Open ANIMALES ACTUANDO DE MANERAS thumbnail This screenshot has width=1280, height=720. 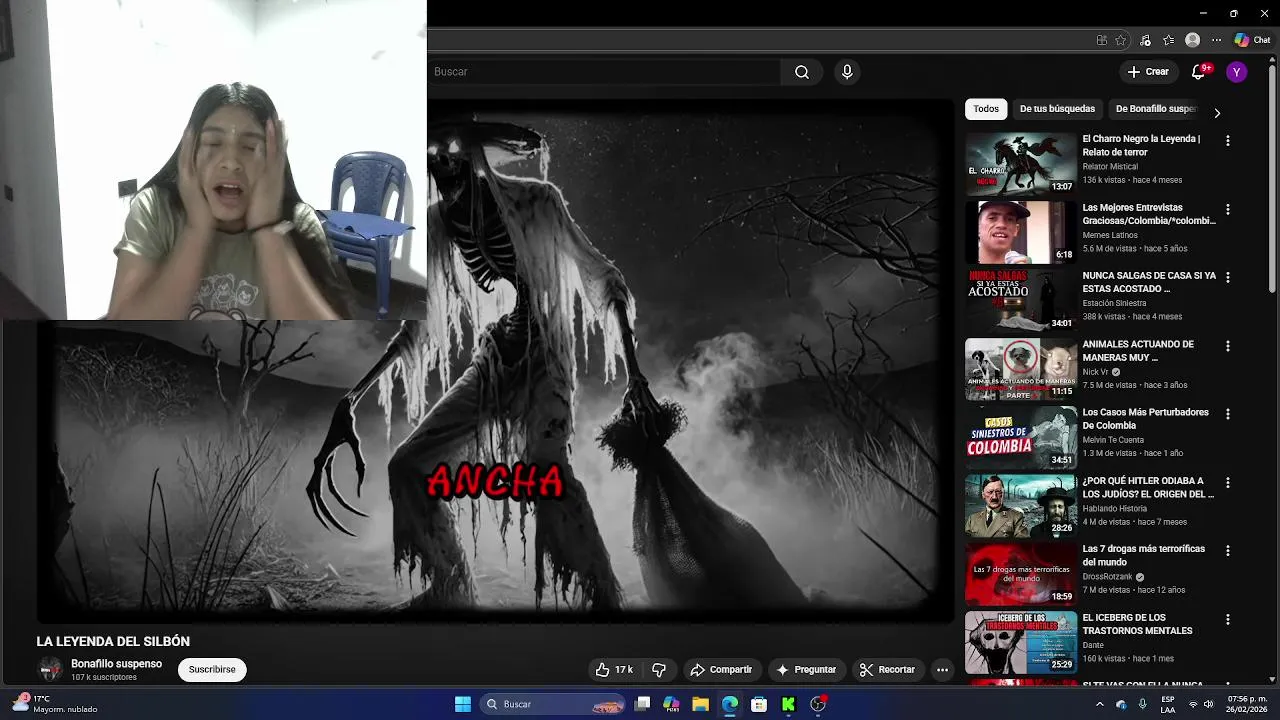1021,369
